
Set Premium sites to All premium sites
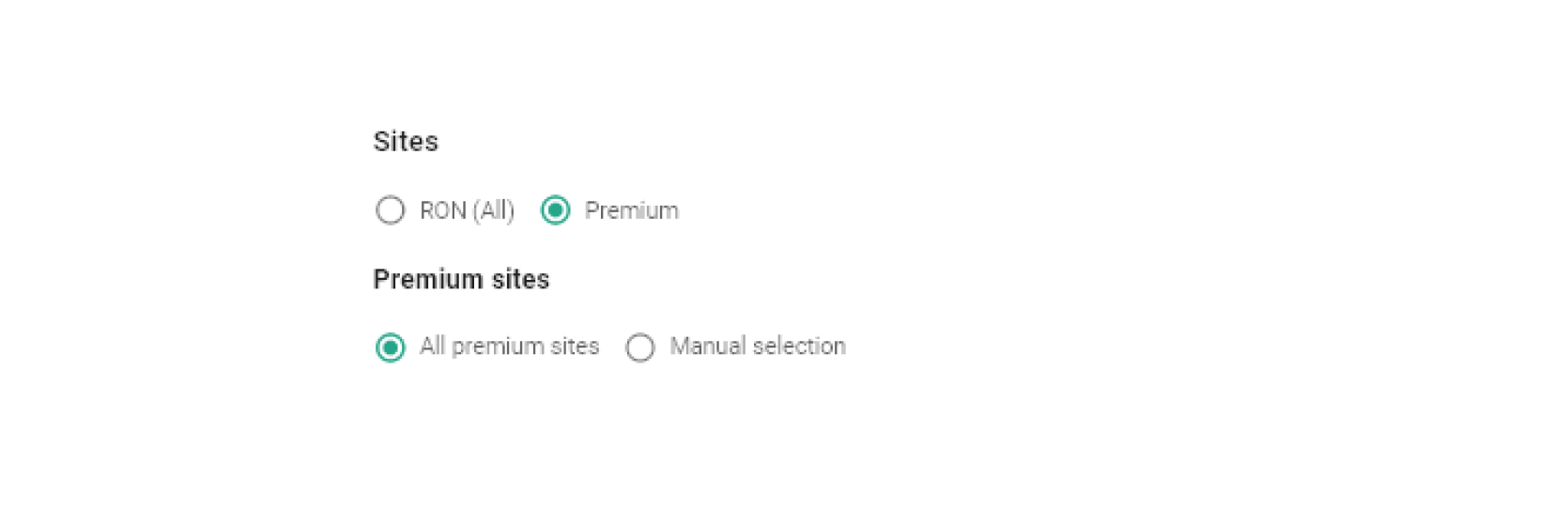click(391, 348)
